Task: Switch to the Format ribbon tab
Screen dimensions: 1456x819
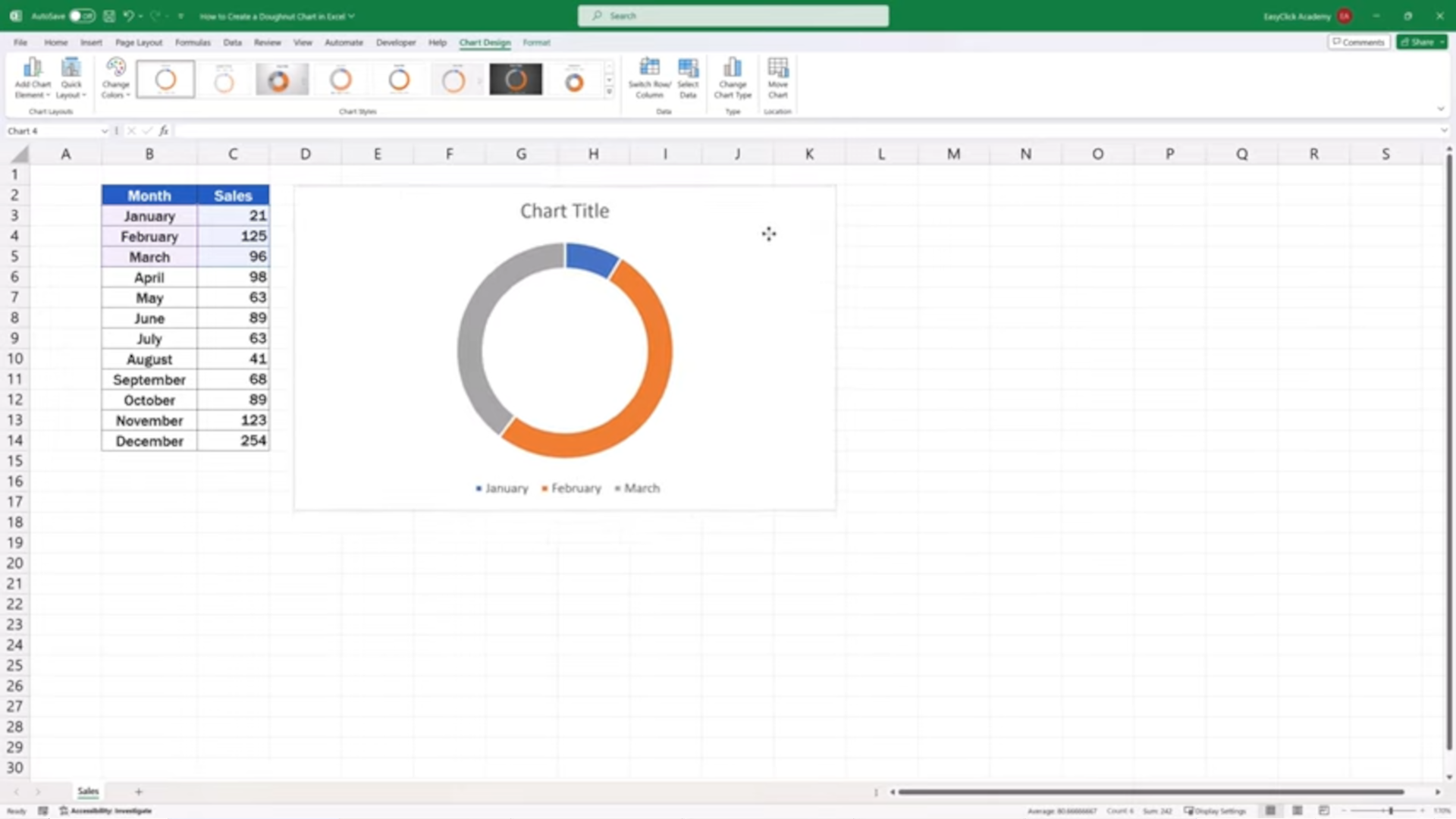Action: [536, 42]
